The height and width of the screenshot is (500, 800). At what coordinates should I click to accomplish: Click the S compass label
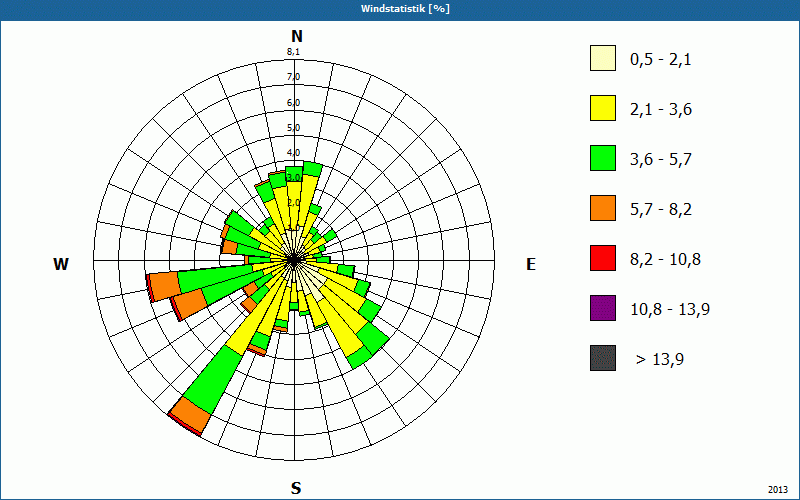296,488
